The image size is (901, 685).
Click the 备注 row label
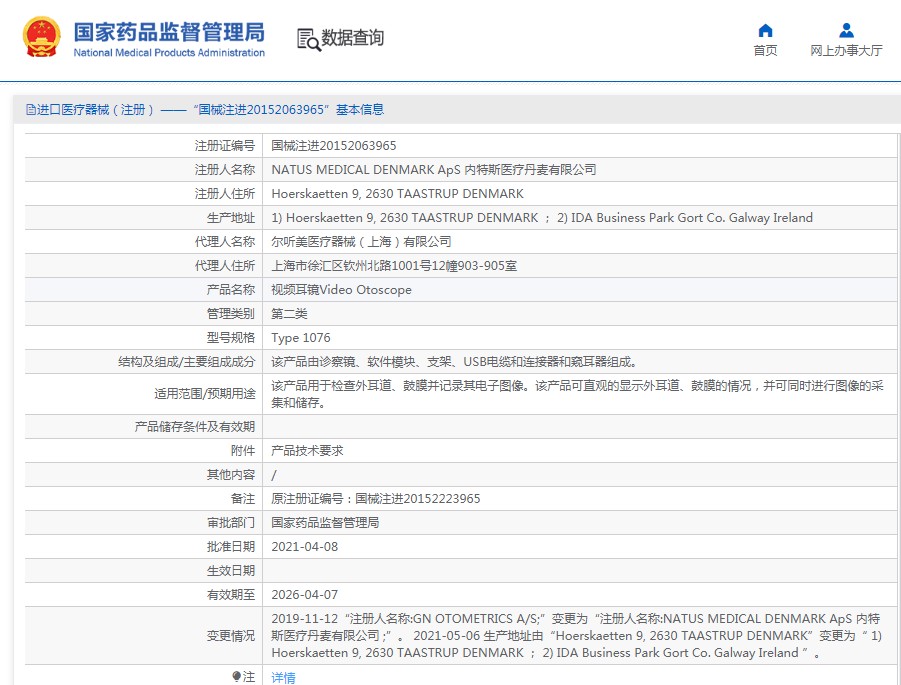tap(243, 499)
